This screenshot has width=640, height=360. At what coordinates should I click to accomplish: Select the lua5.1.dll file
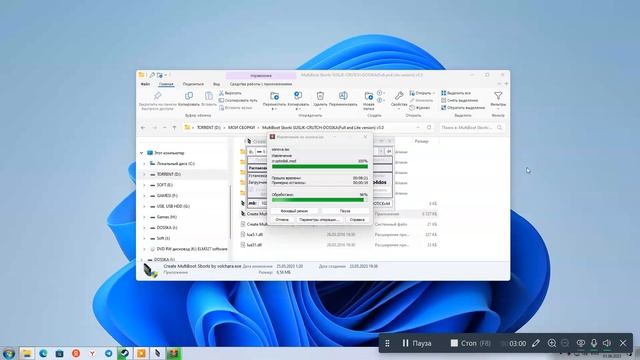[255, 235]
